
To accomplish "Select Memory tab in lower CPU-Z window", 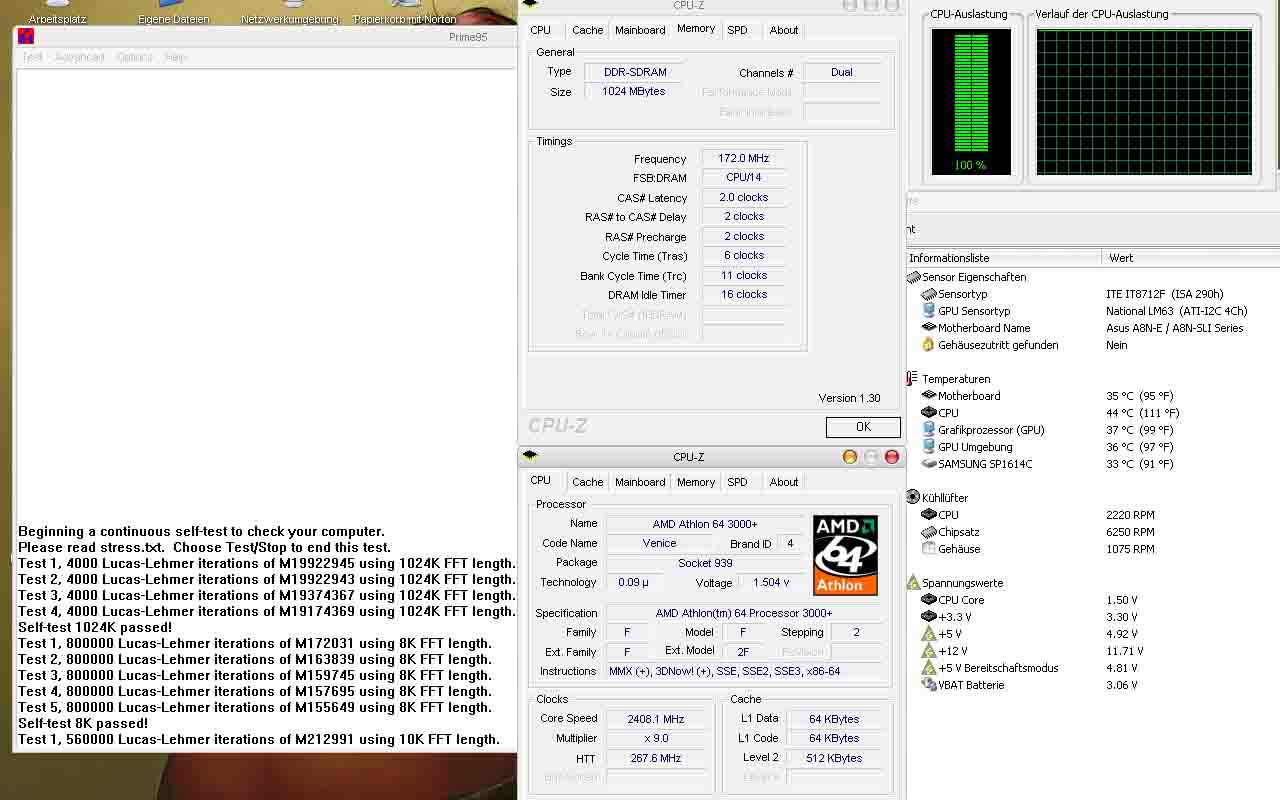I will [x=696, y=482].
